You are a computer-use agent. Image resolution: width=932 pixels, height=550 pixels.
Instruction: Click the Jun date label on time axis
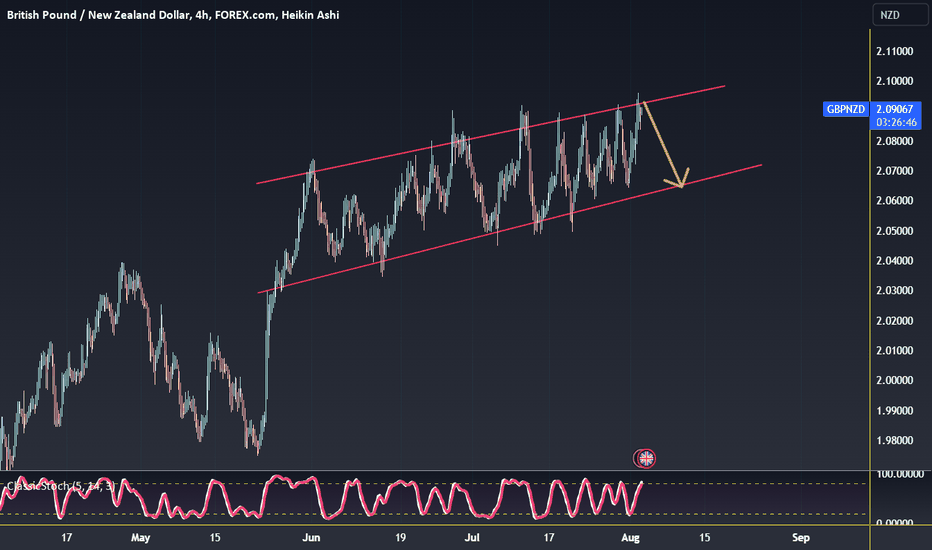coord(311,538)
